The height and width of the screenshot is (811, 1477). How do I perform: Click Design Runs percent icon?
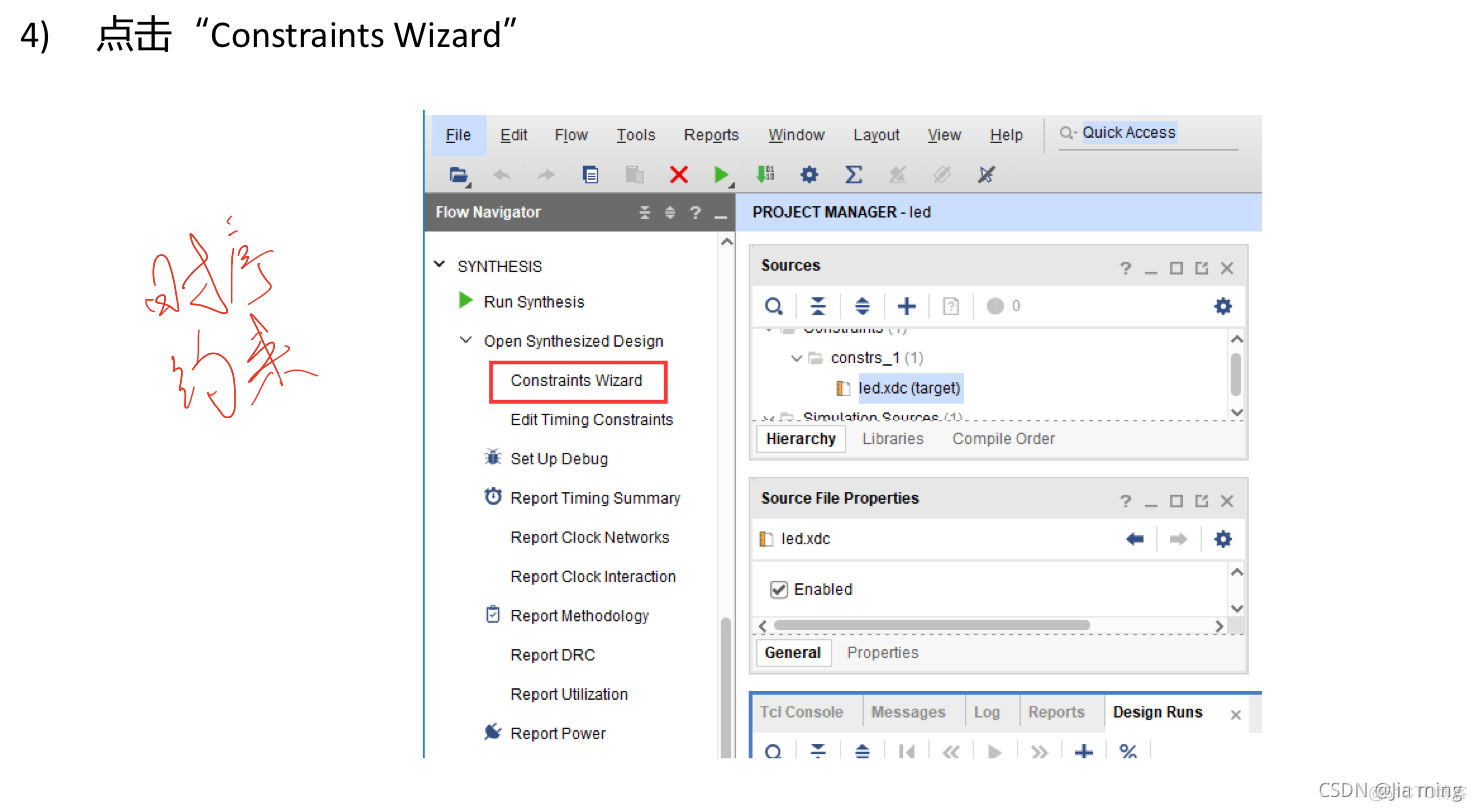pyautogui.click(x=1128, y=750)
